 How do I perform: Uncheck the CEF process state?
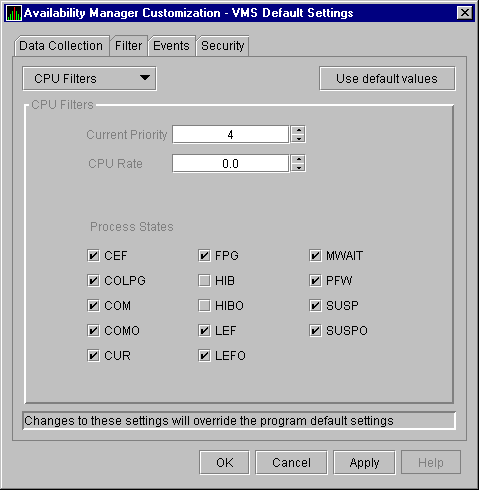[93, 256]
